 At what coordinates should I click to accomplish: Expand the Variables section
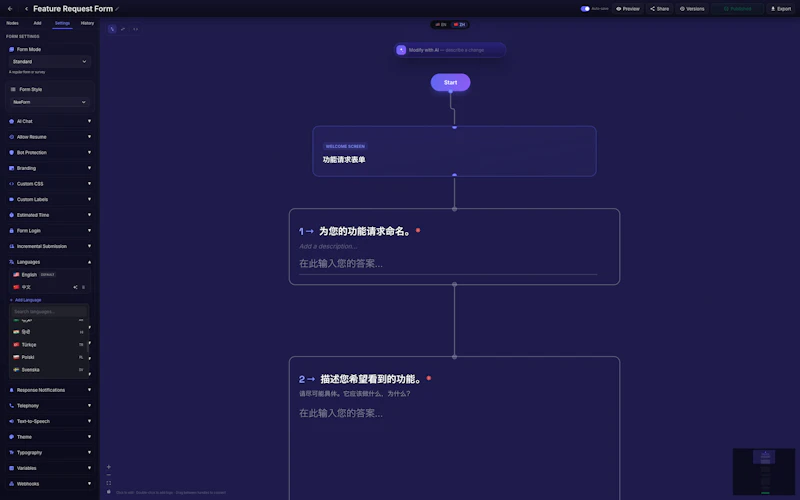tap(49, 468)
